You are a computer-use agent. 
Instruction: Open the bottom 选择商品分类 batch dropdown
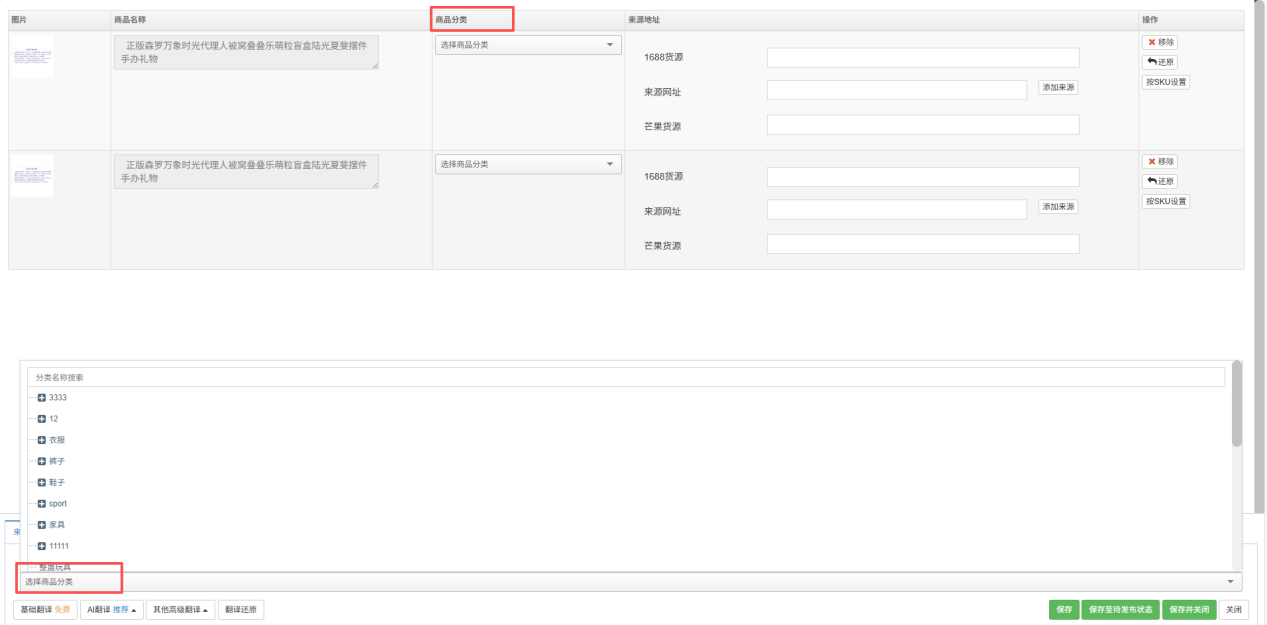pos(630,581)
